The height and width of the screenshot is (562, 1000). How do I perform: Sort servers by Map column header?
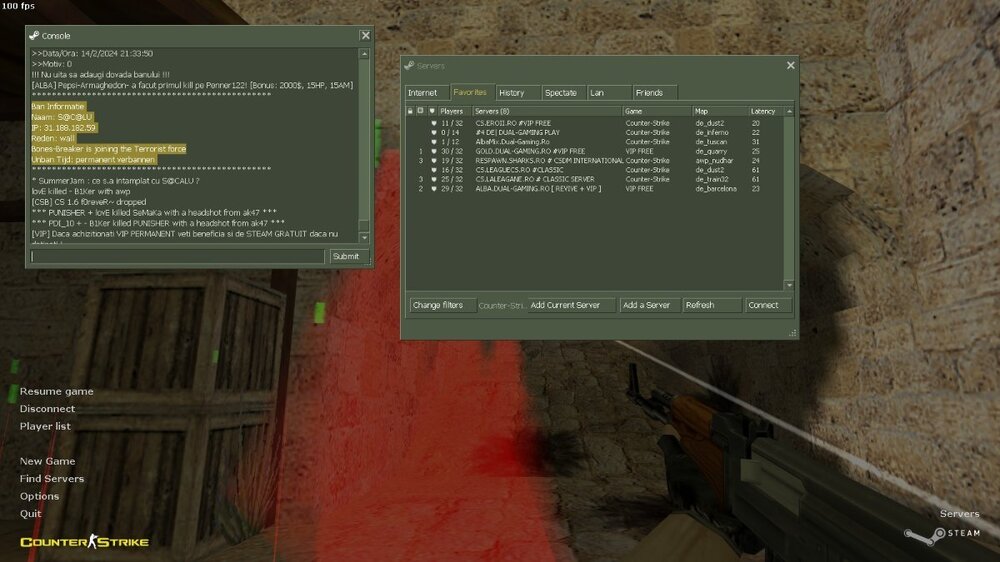(719, 111)
